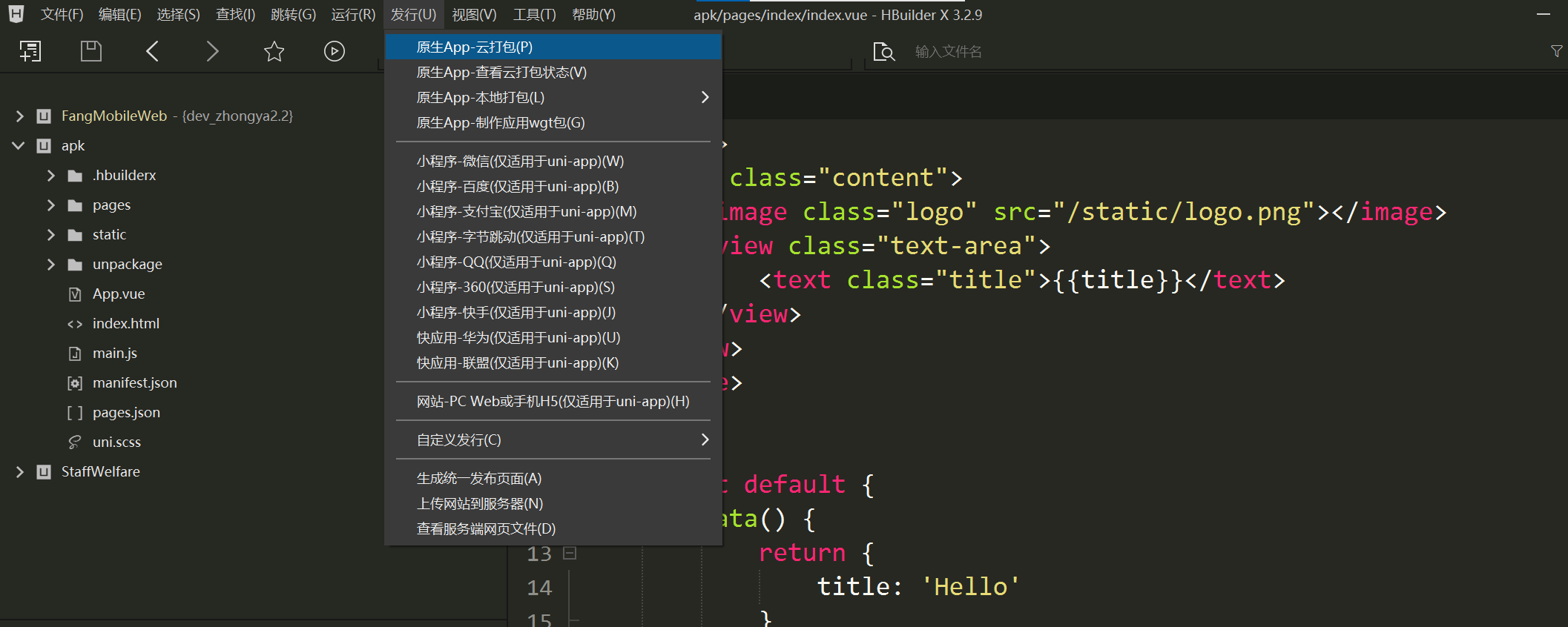Click the star bookmark icon
1568x627 pixels.
point(274,51)
